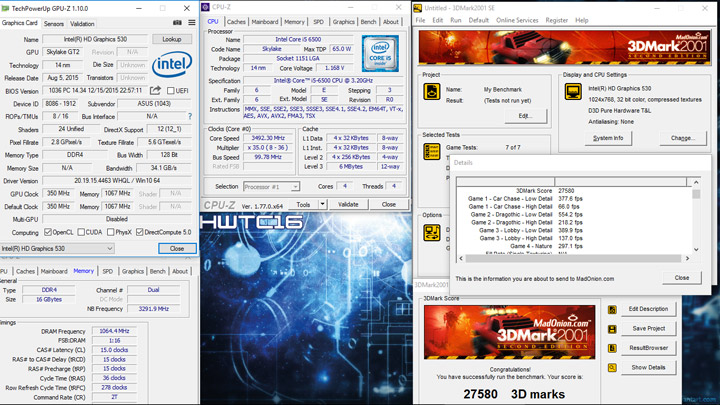The image size is (720, 405).
Task: Click the GPU-Z screenshot camera icon
Action: point(177,23)
